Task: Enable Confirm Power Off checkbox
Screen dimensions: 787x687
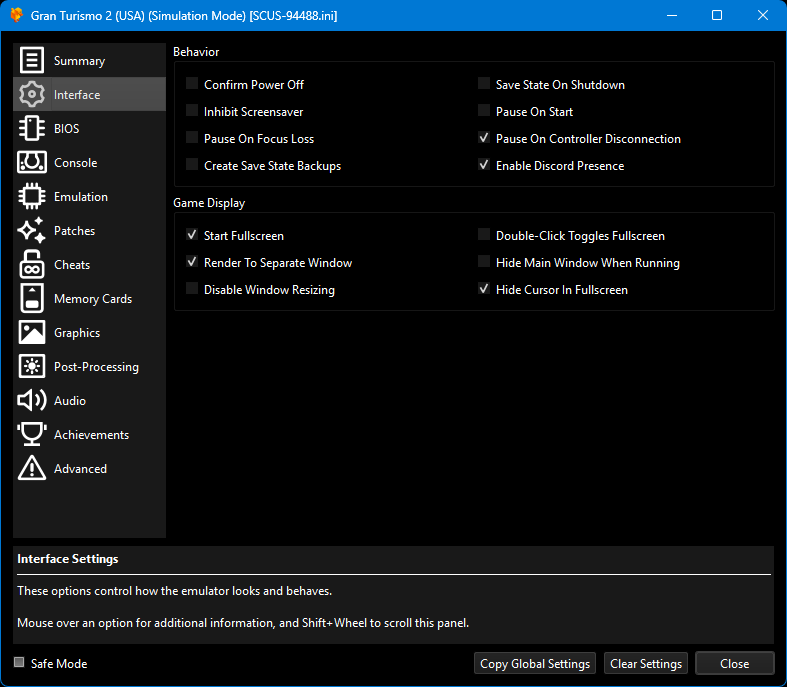Action: (192, 85)
